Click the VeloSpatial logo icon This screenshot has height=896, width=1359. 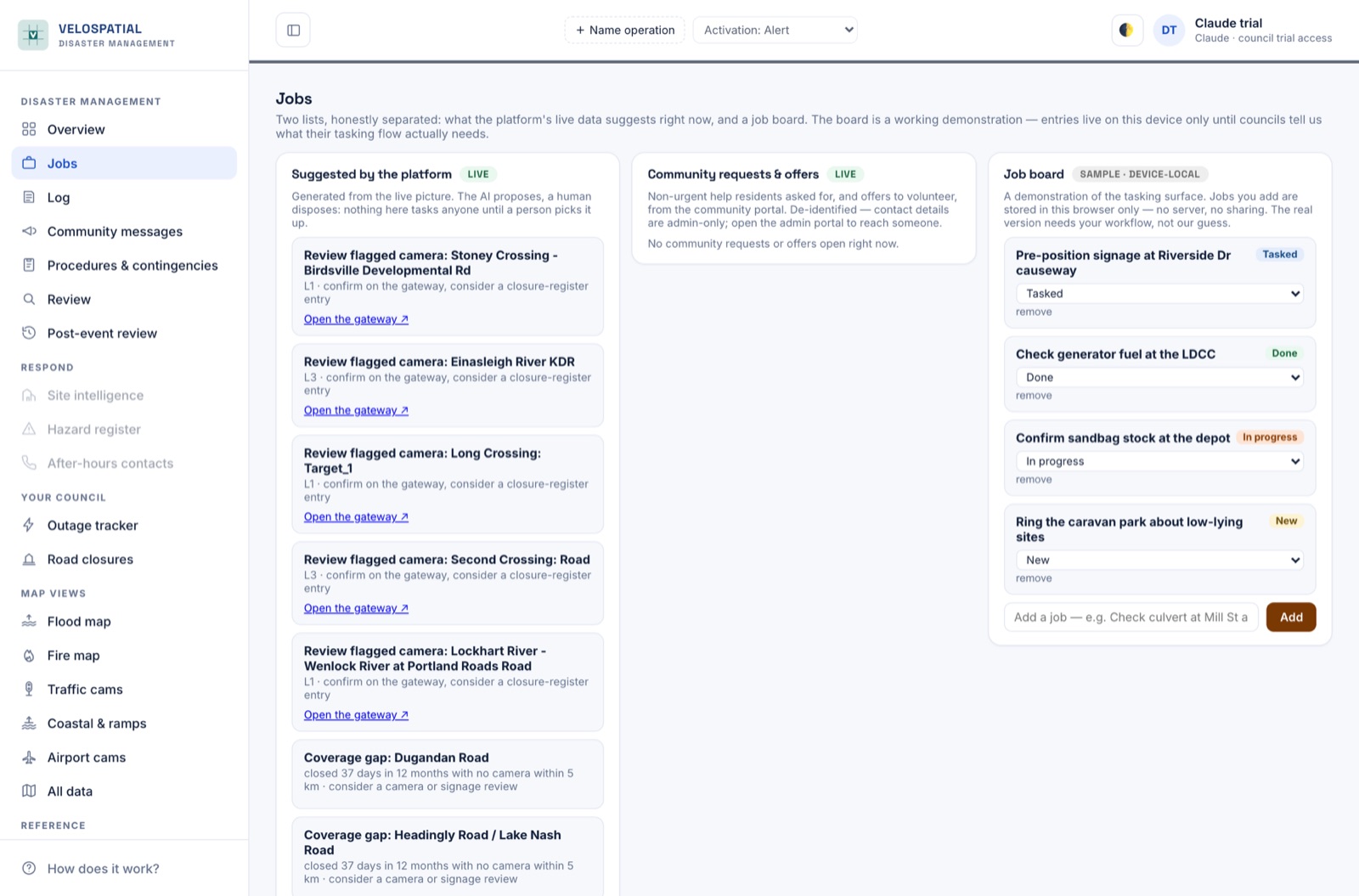click(33, 35)
